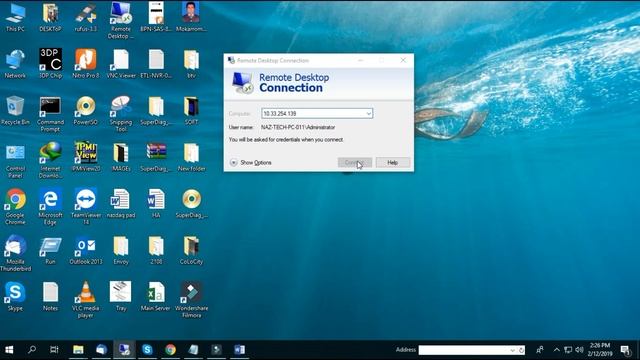
Task: Close the Remote Desktop Connection window
Action: pos(403,60)
